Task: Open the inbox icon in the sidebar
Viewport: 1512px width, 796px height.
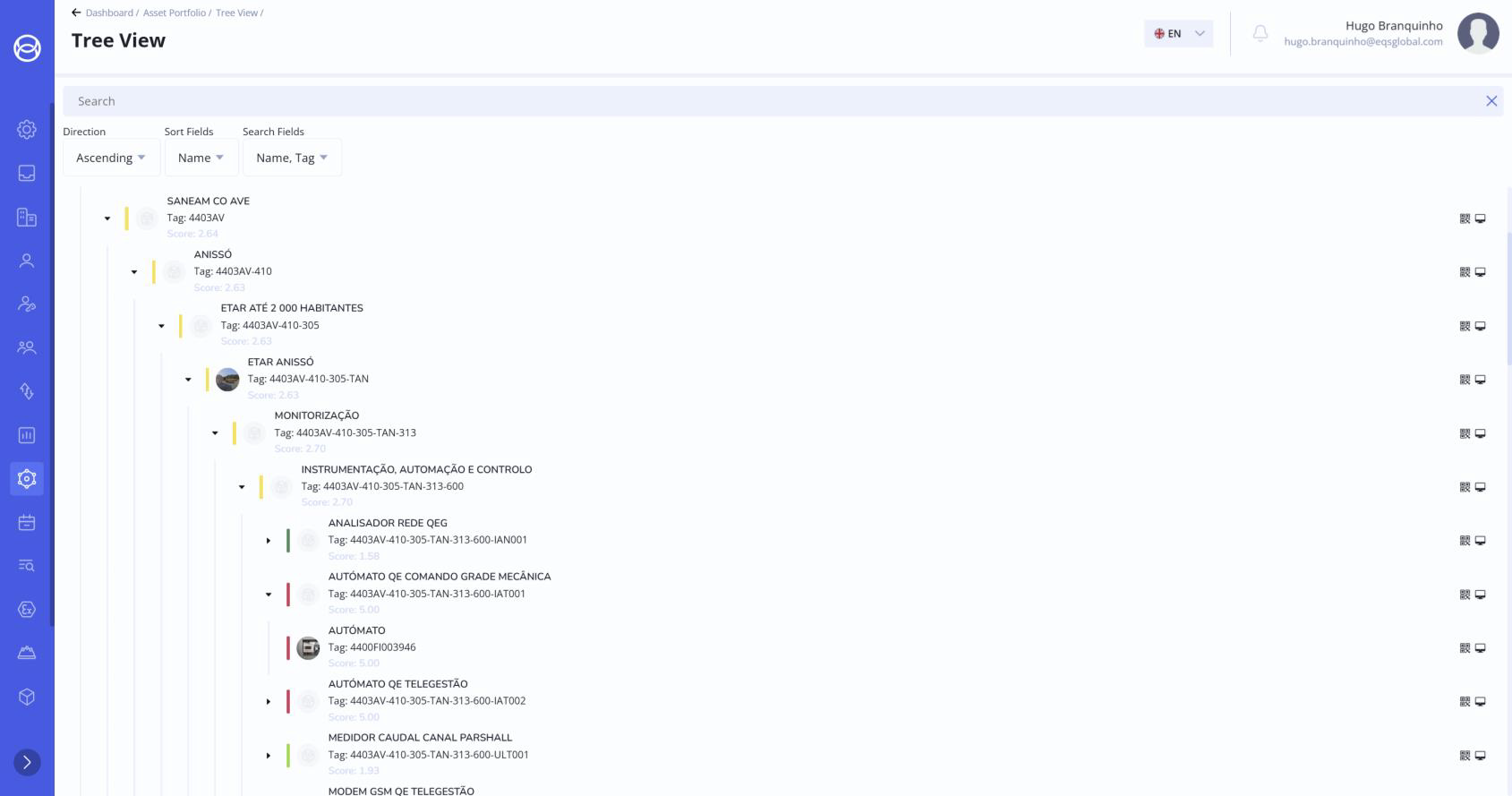Action: click(x=27, y=173)
